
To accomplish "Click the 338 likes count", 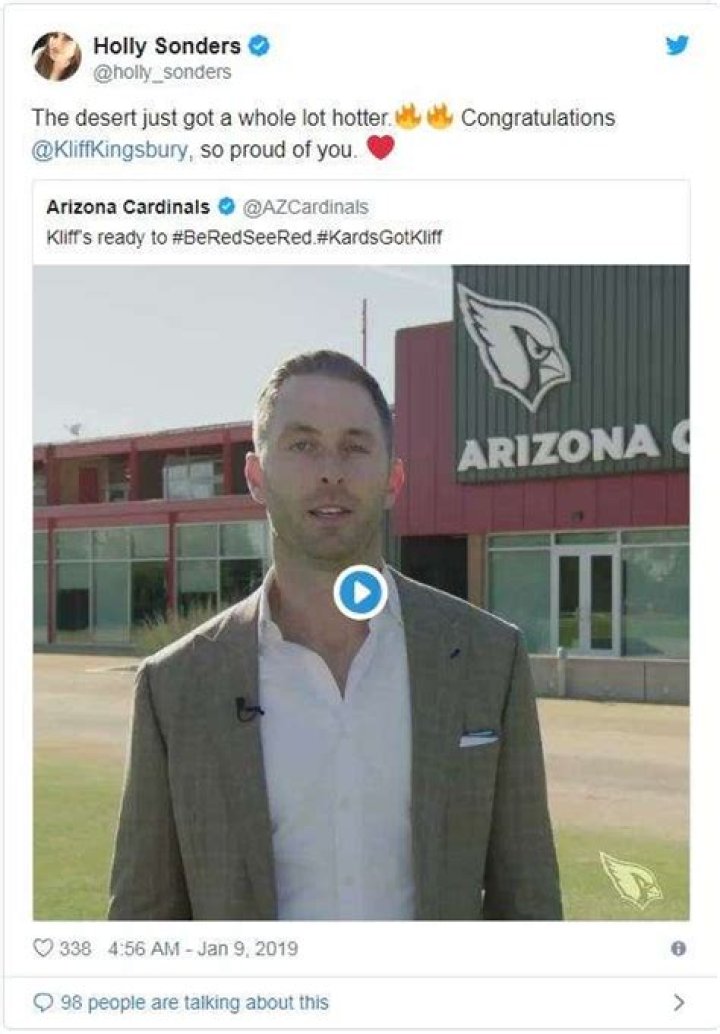I will pos(75,948).
